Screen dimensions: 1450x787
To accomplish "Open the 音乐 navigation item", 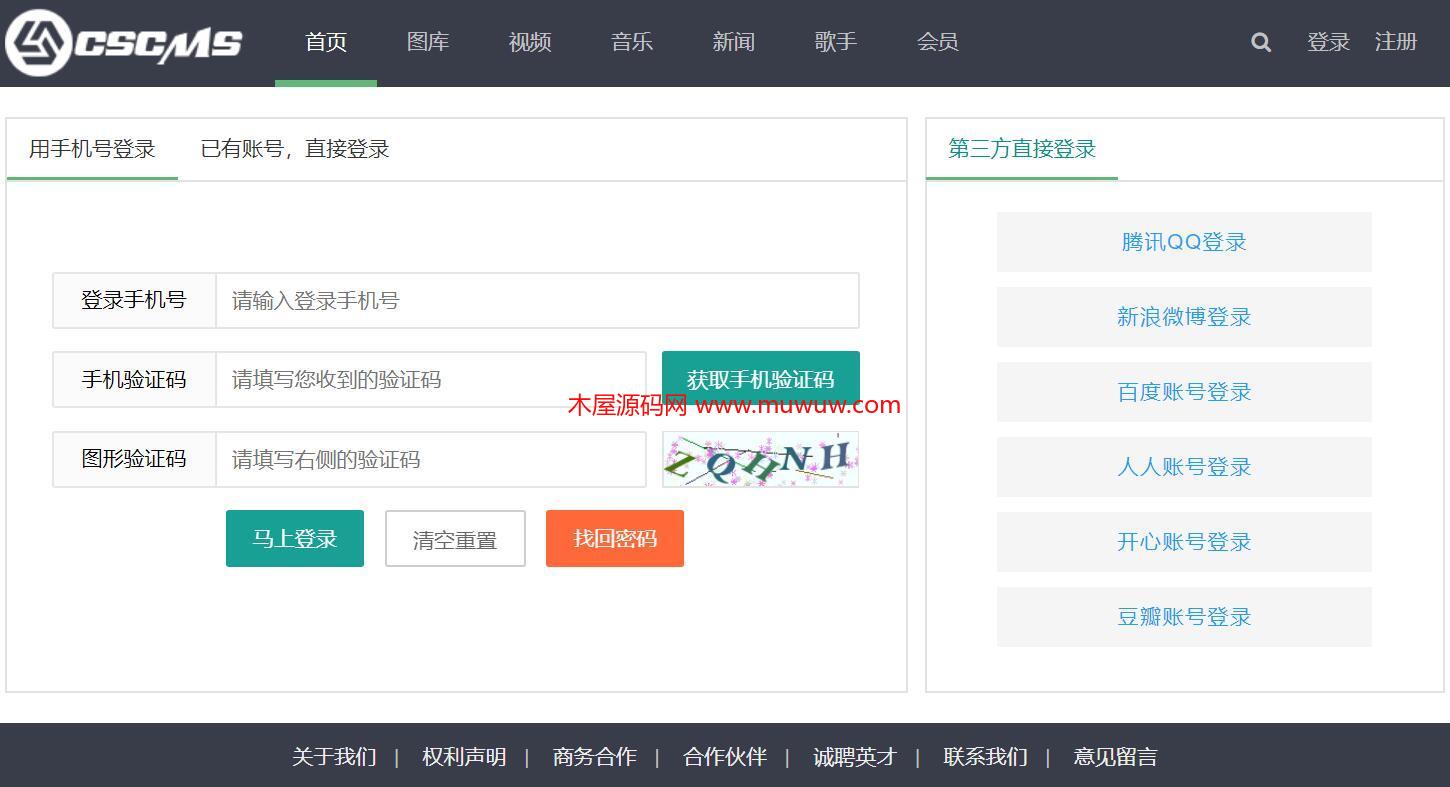I will click(632, 42).
